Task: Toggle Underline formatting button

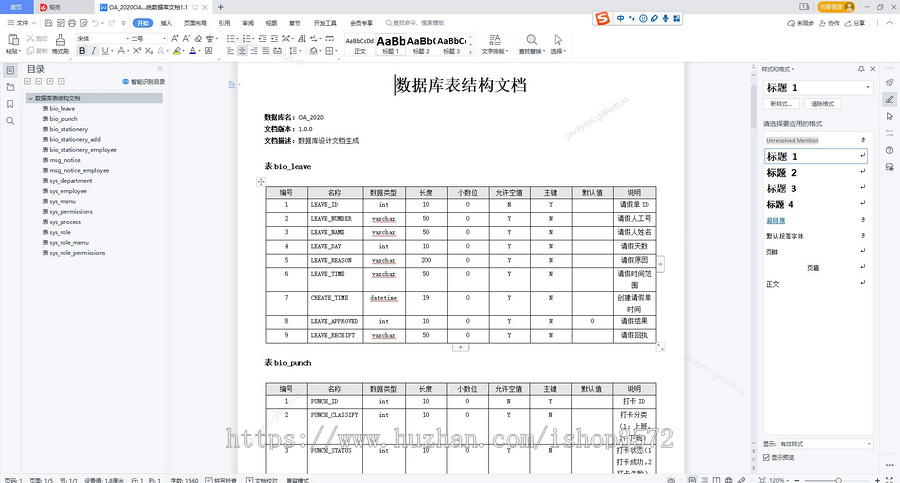Action: (104, 51)
